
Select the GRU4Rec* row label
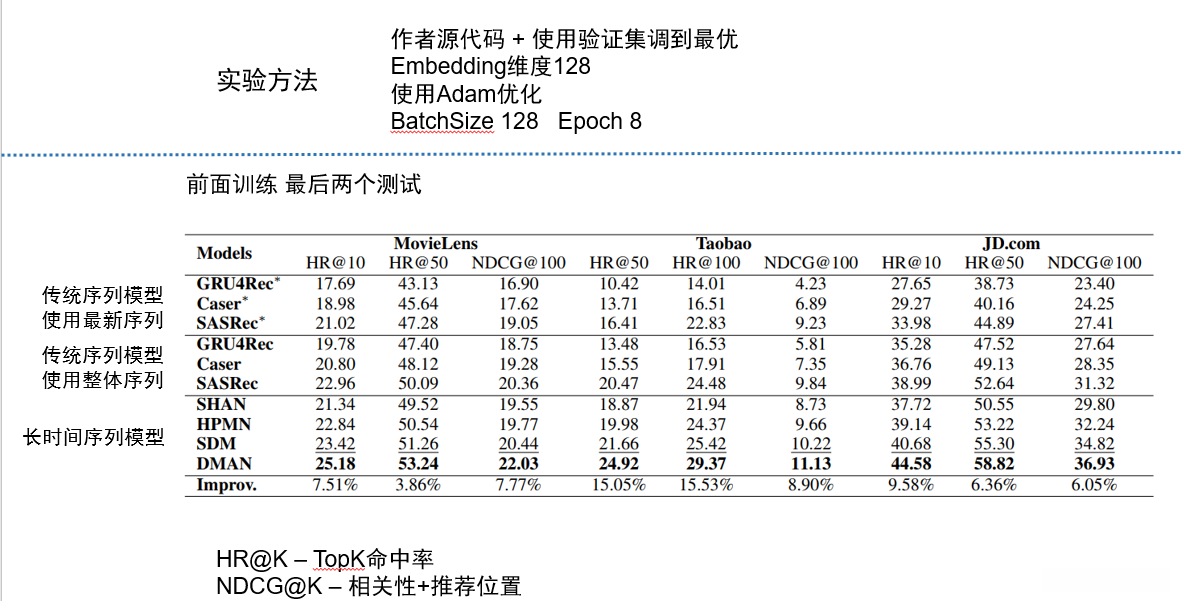tap(238, 284)
